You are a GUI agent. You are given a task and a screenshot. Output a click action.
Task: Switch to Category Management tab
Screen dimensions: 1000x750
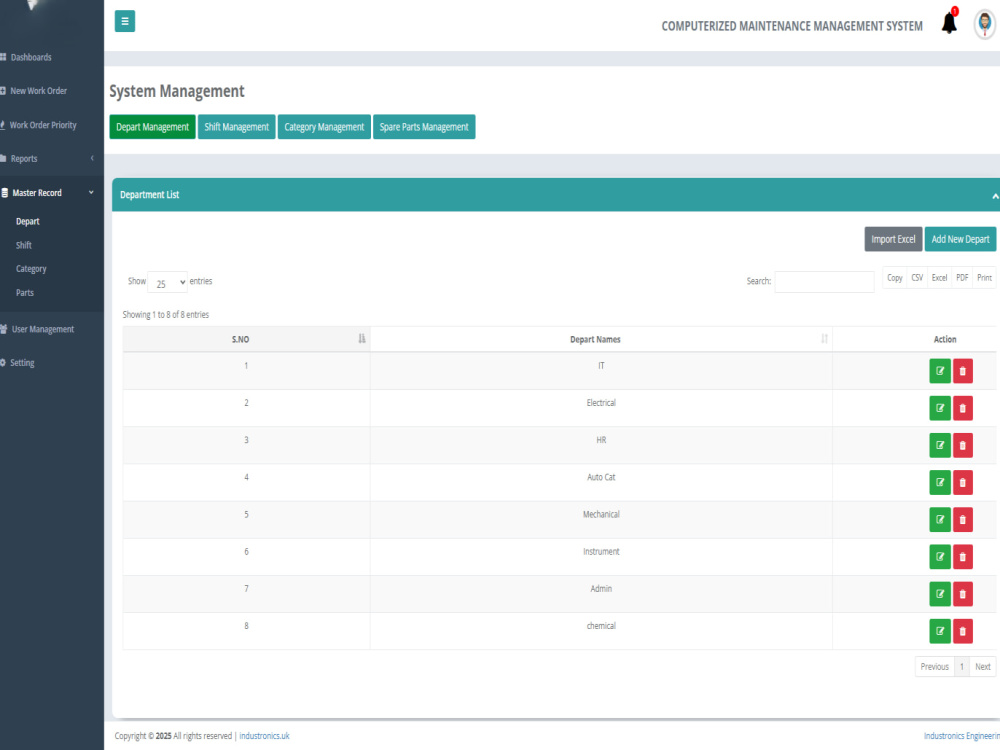pos(324,127)
